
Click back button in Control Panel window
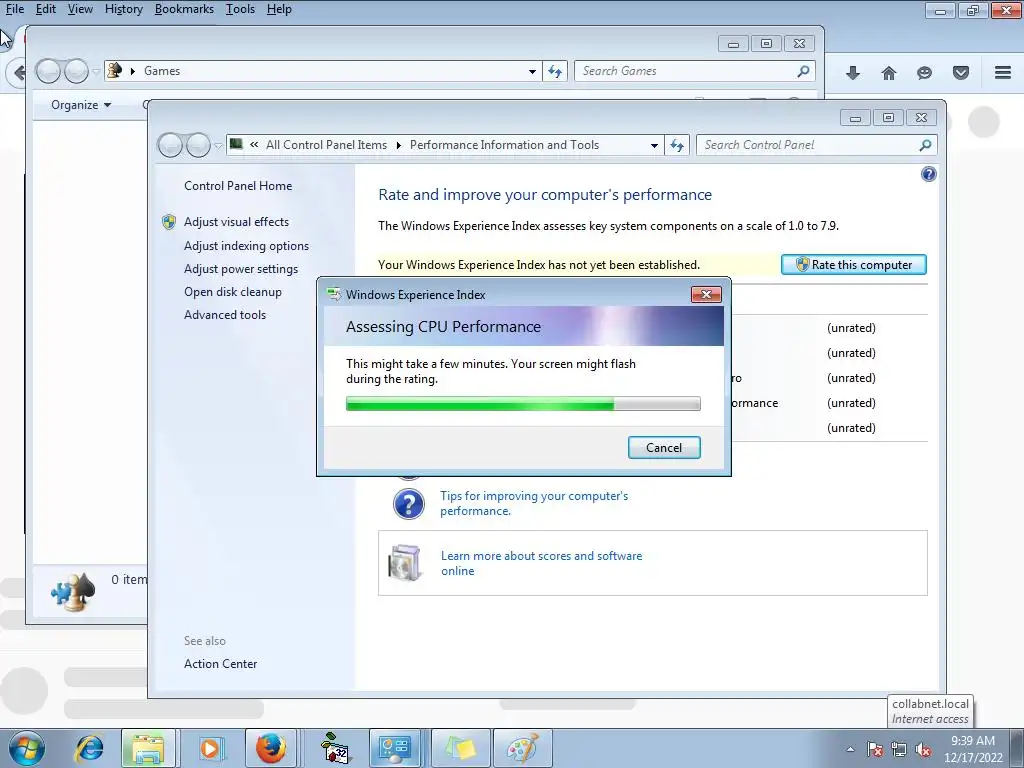point(170,145)
